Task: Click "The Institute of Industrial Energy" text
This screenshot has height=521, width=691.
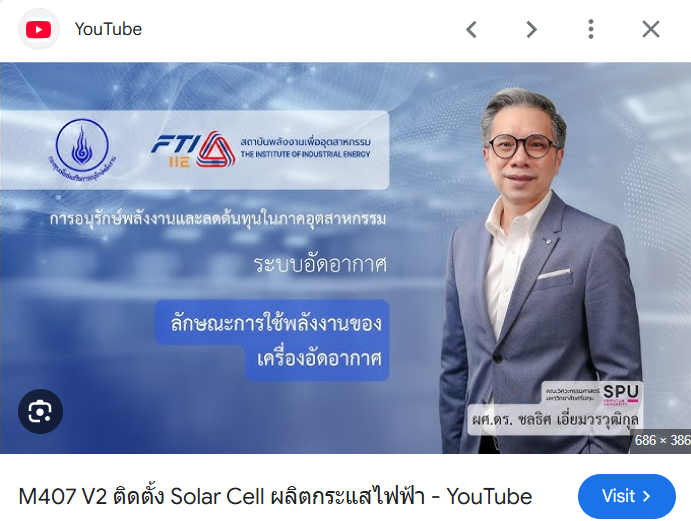Action: 305,154
